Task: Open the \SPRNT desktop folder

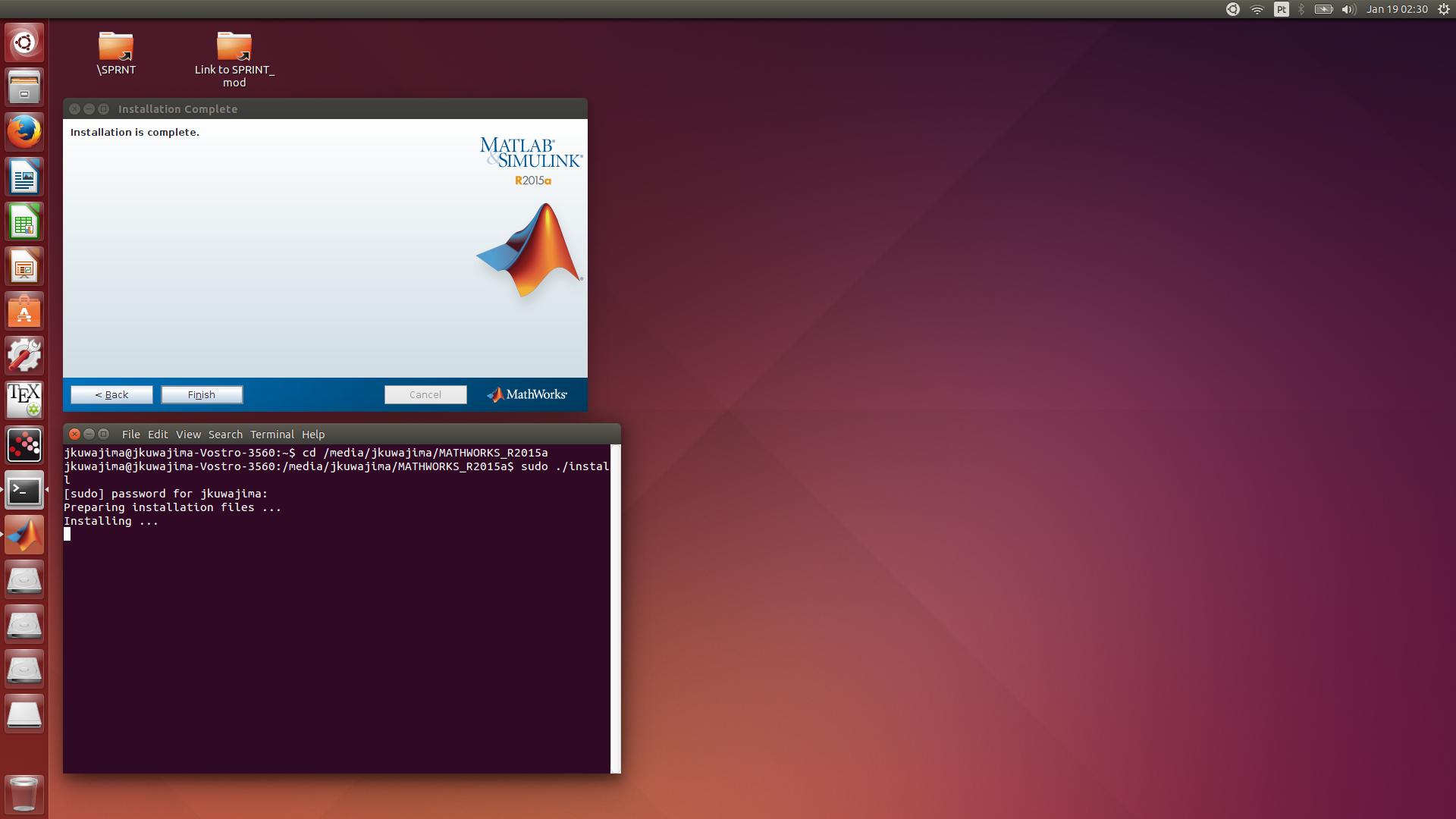Action: (116, 53)
